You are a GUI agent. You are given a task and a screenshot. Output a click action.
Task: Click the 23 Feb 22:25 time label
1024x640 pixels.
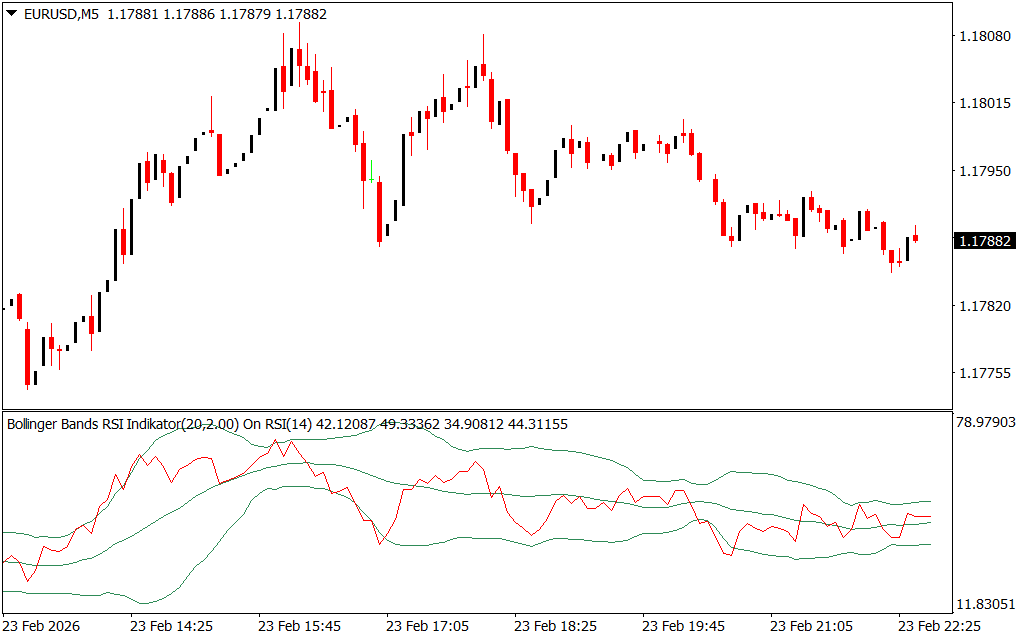(x=939, y=626)
